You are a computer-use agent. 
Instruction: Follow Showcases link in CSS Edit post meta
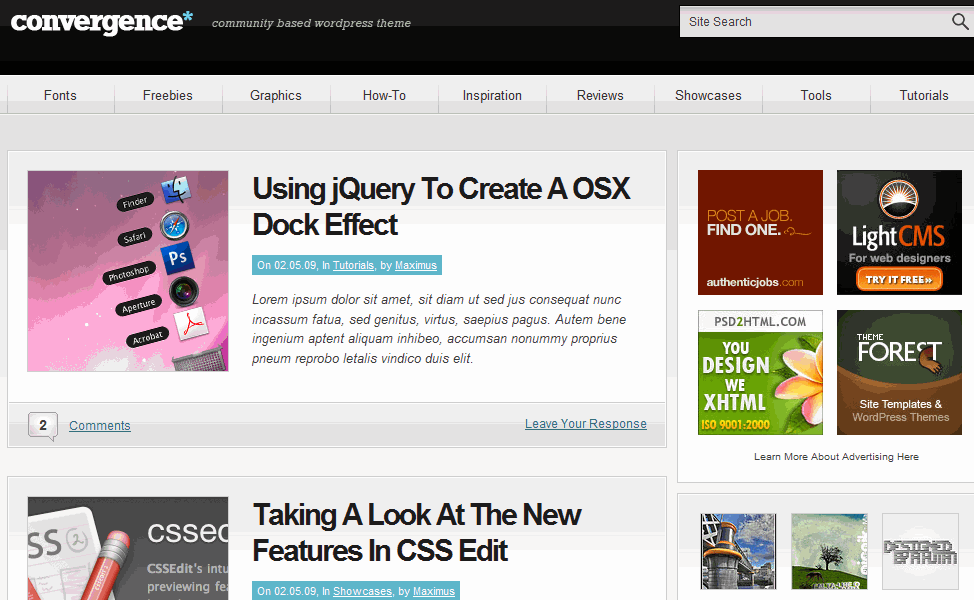pyautogui.click(x=362, y=591)
